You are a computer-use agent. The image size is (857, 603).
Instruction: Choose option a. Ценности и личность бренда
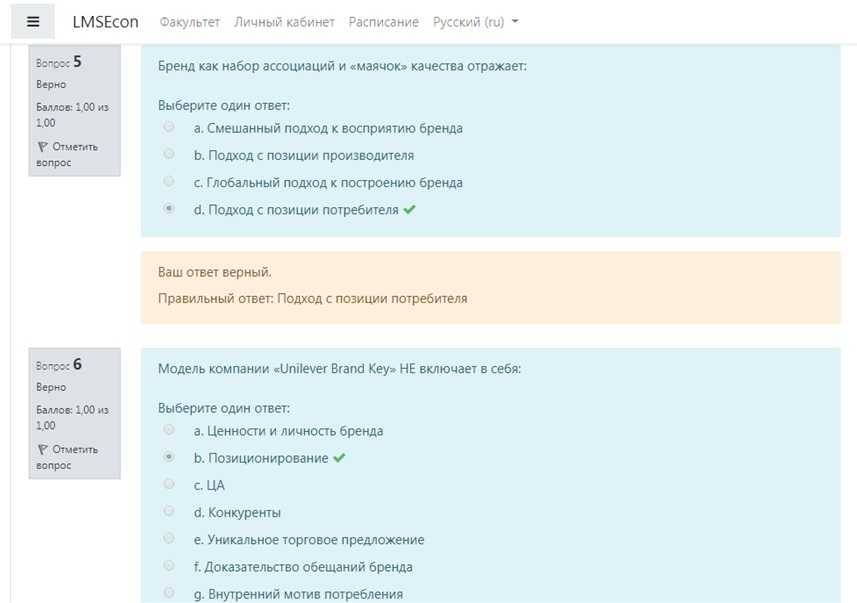[169, 430]
